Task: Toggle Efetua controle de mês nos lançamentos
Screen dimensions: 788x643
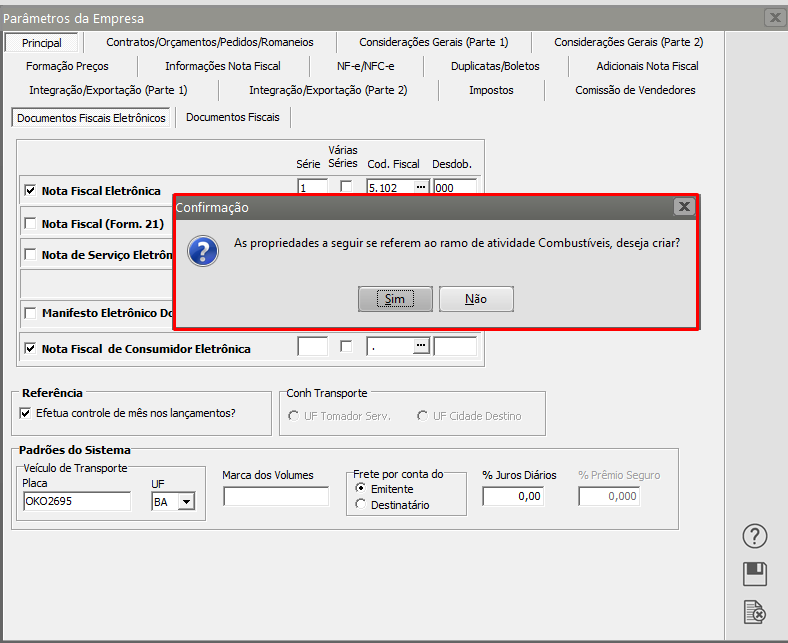Action: click(25, 413)
